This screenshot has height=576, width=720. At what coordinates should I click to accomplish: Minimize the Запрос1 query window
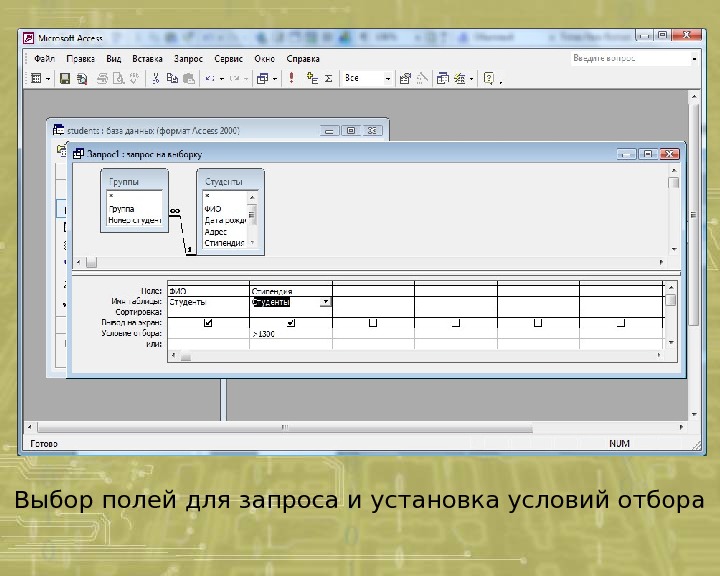pos(627,154)
